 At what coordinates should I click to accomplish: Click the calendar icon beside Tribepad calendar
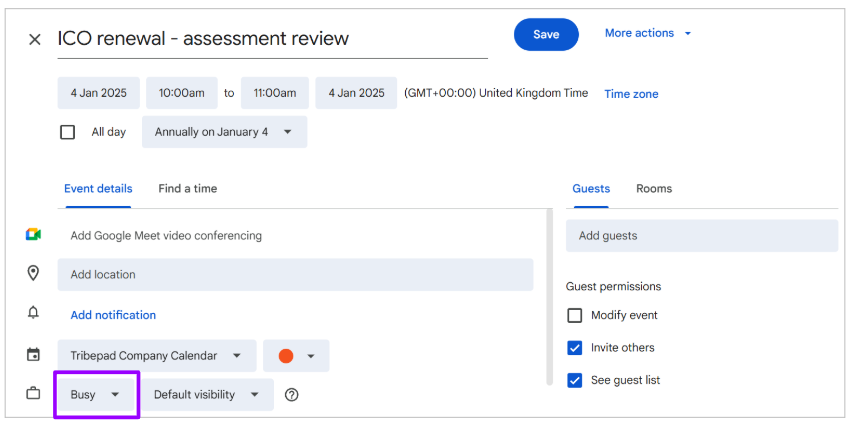(x=33, y=355)
